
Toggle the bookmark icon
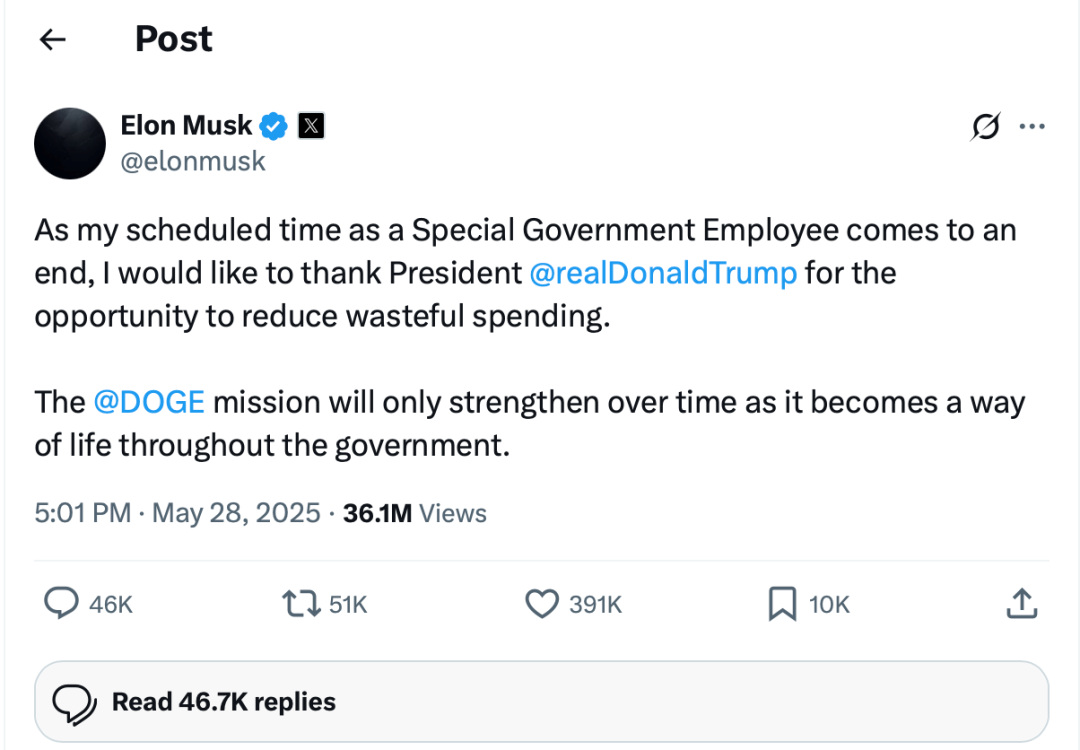tap(781, 603)
